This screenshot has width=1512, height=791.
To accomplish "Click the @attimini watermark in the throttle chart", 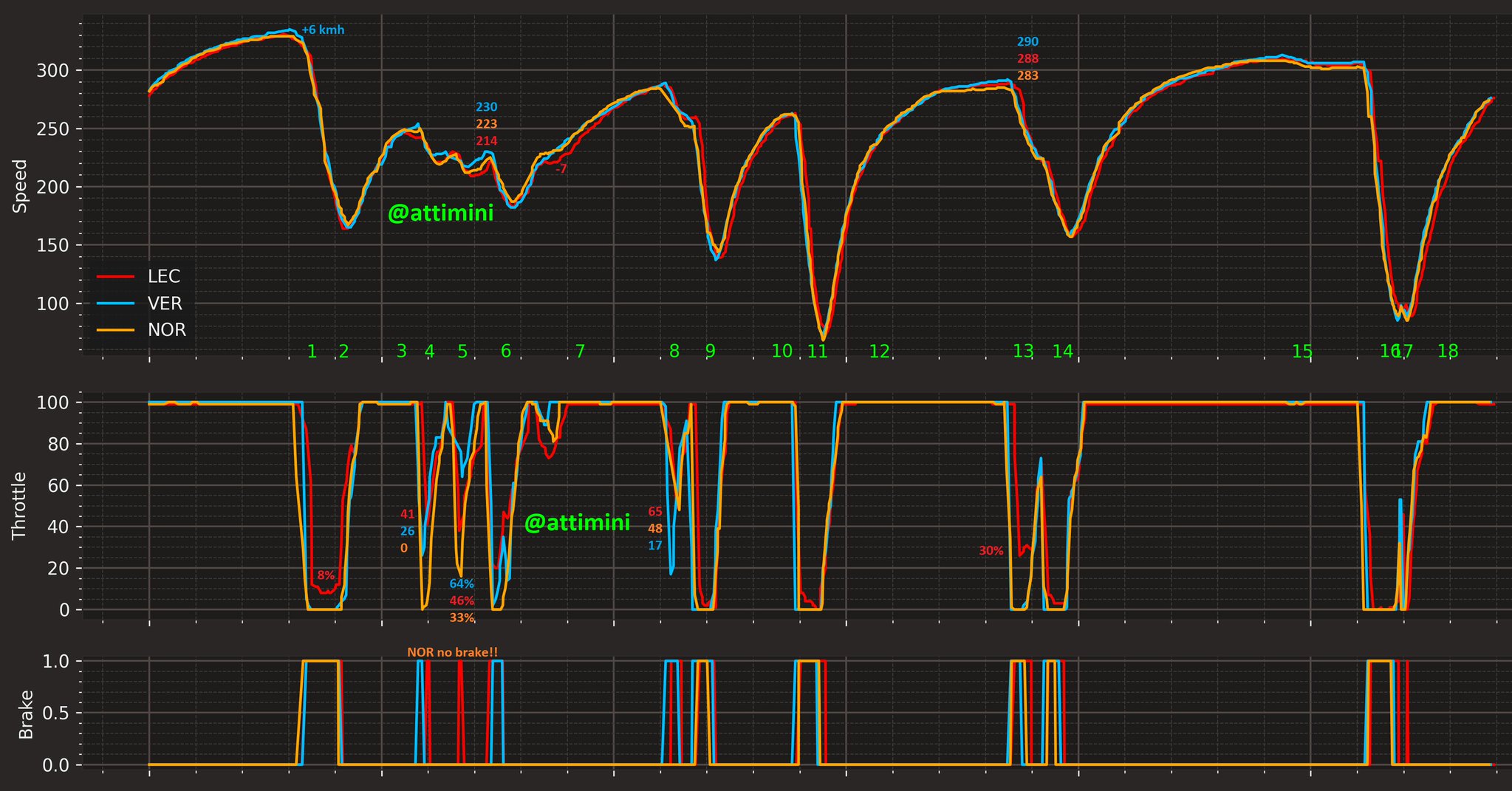I will point(577,523).
